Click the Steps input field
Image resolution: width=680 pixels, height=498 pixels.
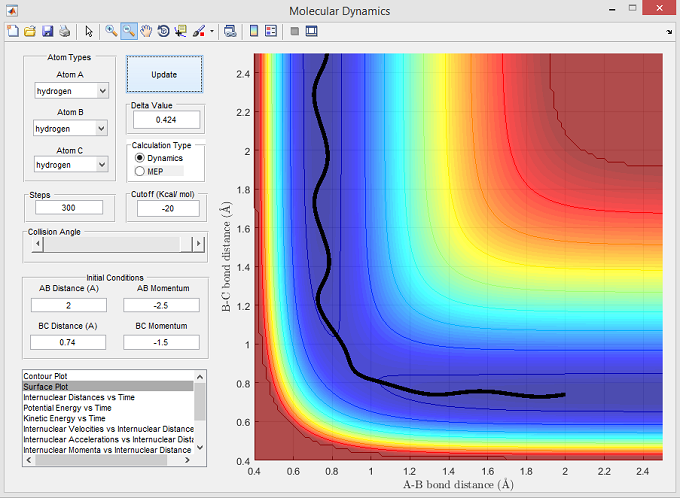pos(69,208)
